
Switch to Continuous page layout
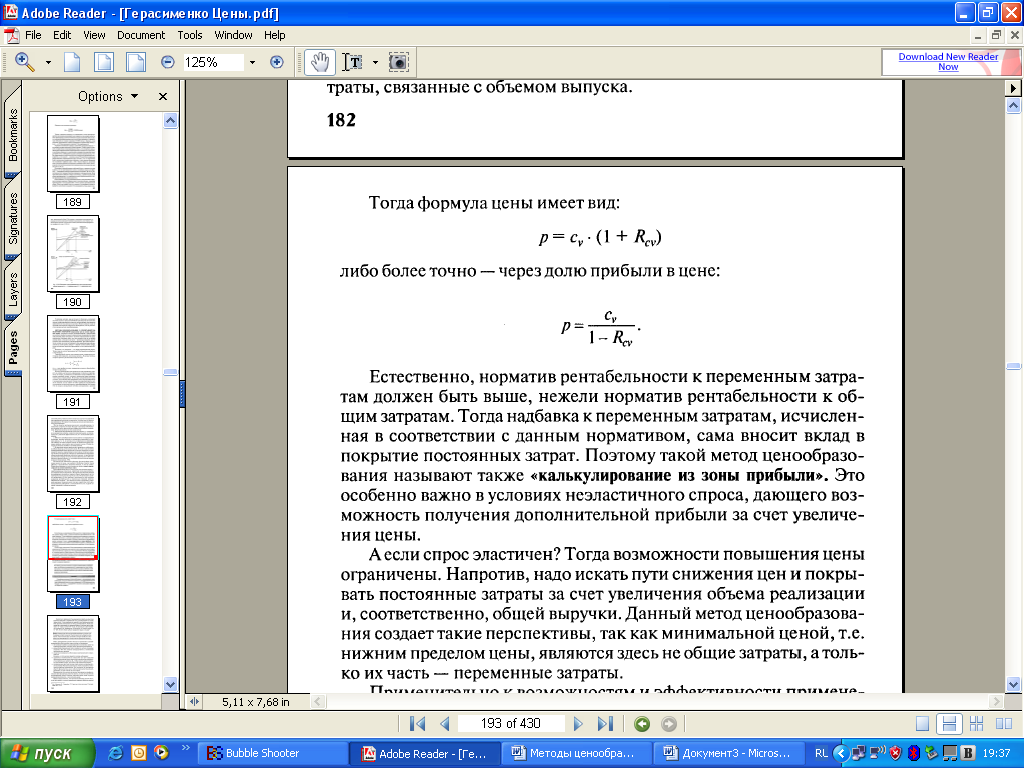click(949, 724)
